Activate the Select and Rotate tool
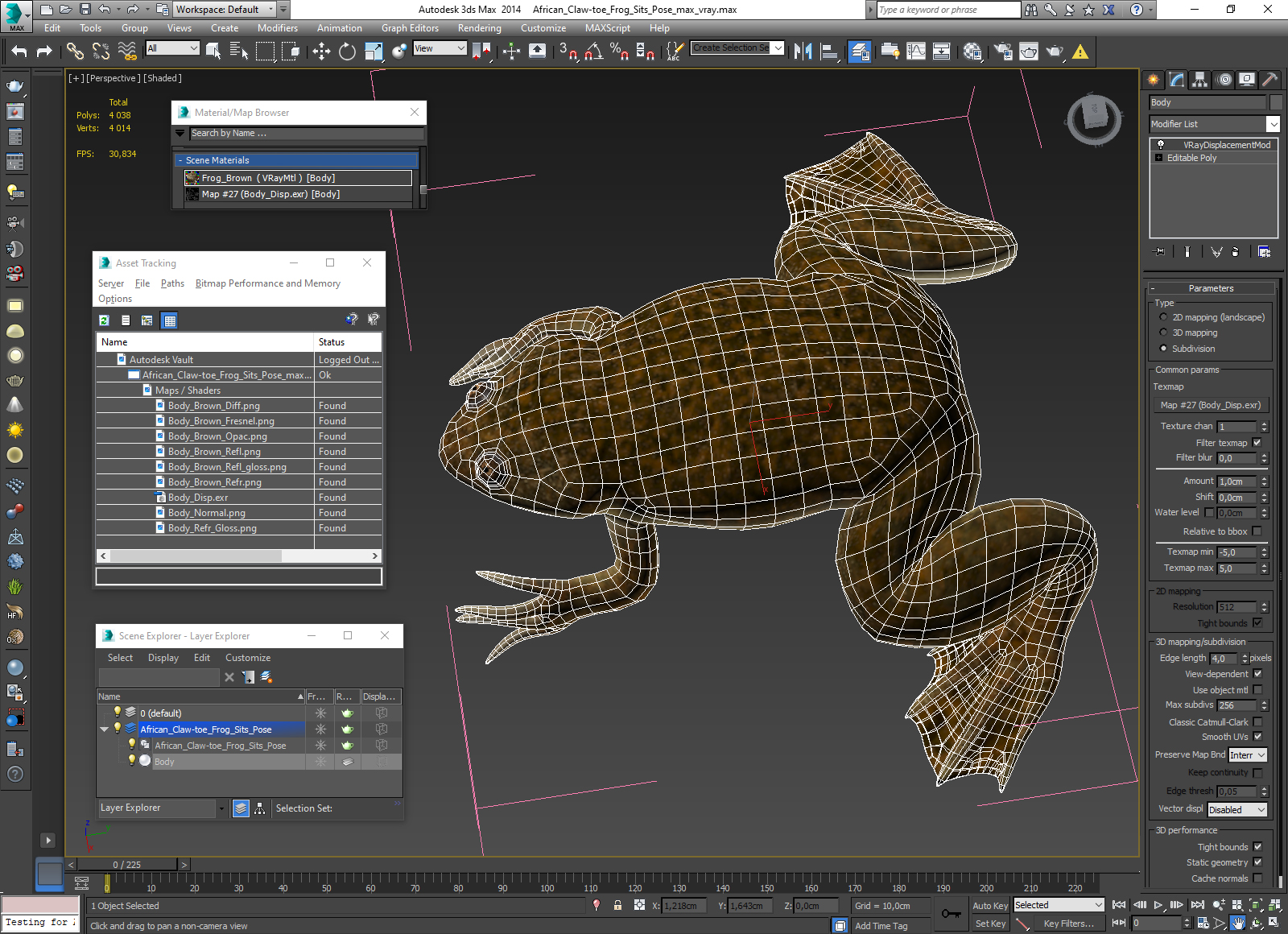Viewport: 1288px width, 934px height. [347, 52]
